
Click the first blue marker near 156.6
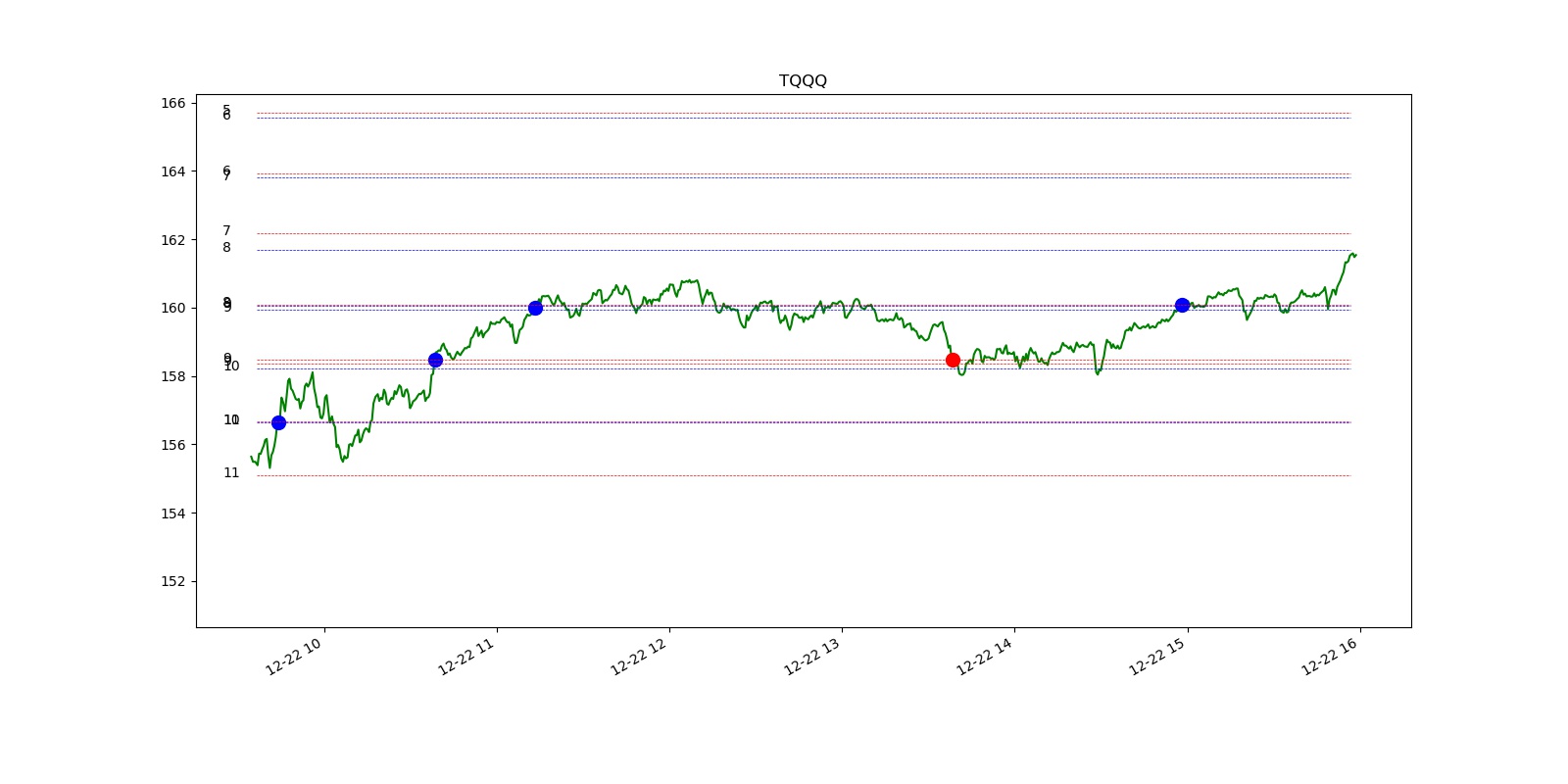[x=278, y=422]
